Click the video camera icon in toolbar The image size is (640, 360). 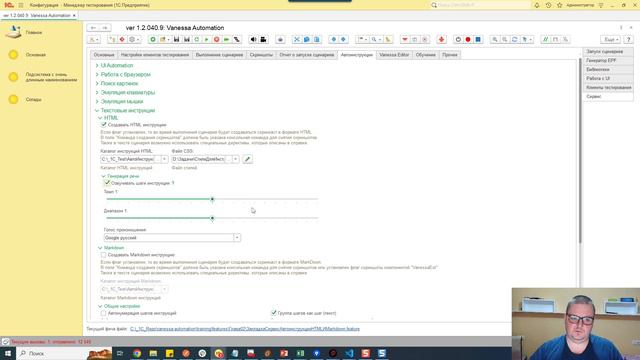[x=263, y=40]
